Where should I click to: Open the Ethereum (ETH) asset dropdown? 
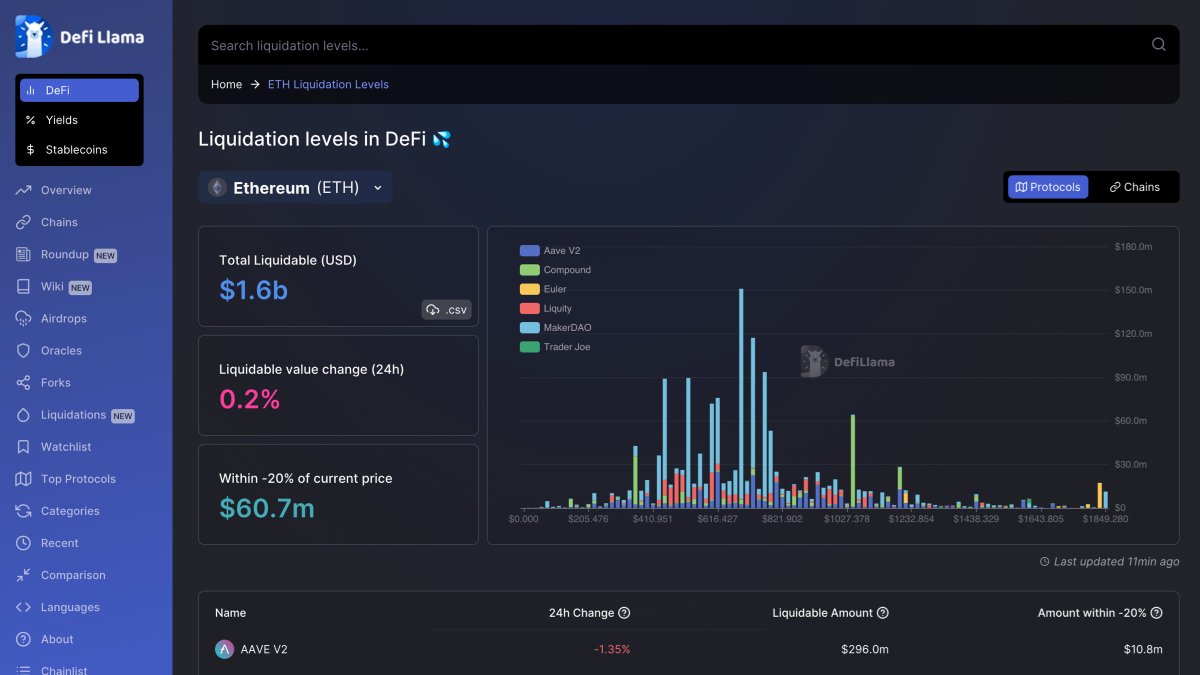(295, 187)
